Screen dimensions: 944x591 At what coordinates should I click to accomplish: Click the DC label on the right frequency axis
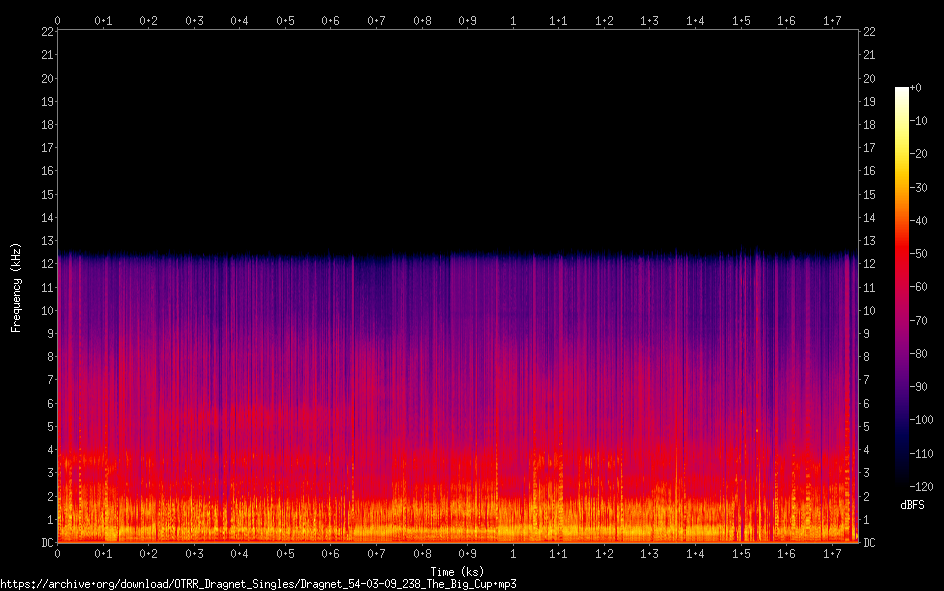pyautogui.click(x=869, y=543)
